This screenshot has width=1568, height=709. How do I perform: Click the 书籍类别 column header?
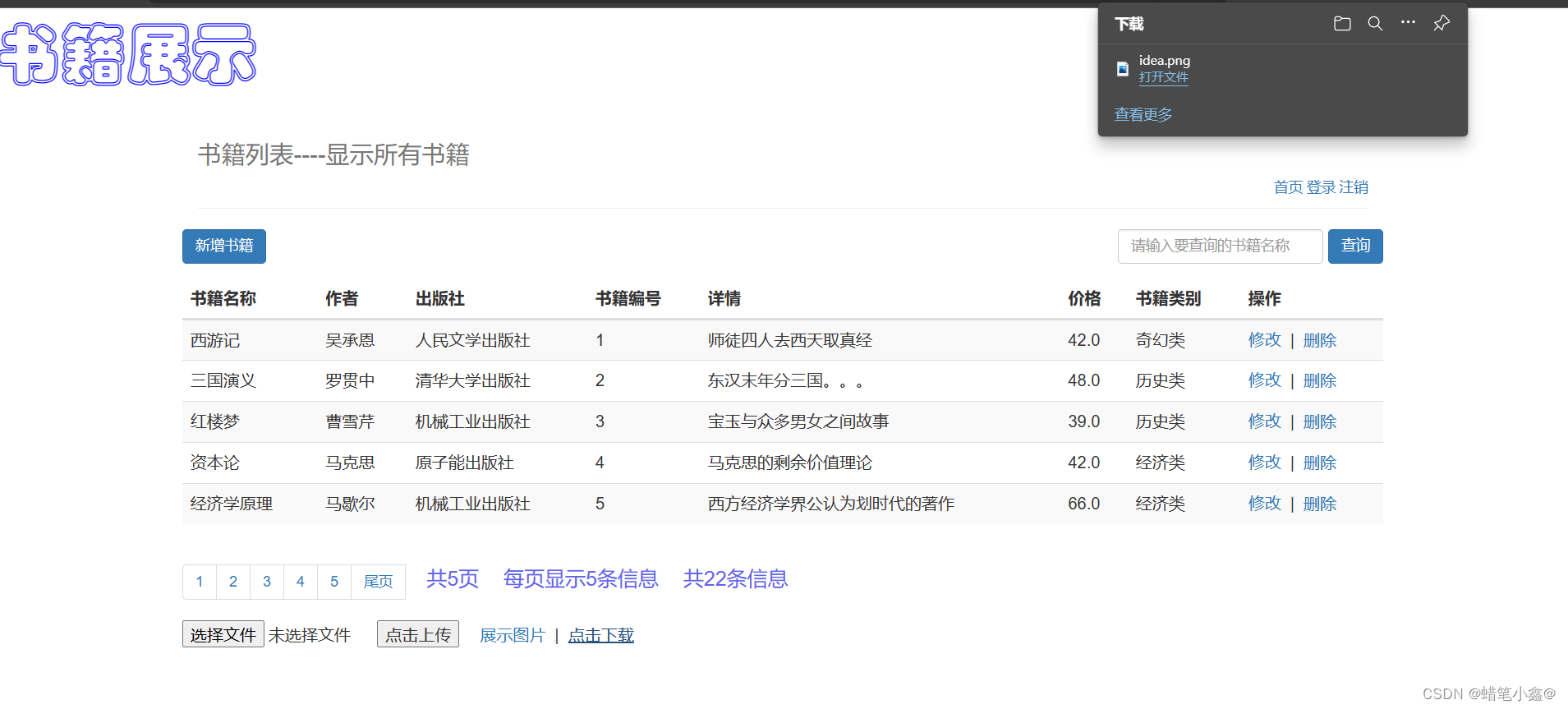click(x=1168, y=298)
